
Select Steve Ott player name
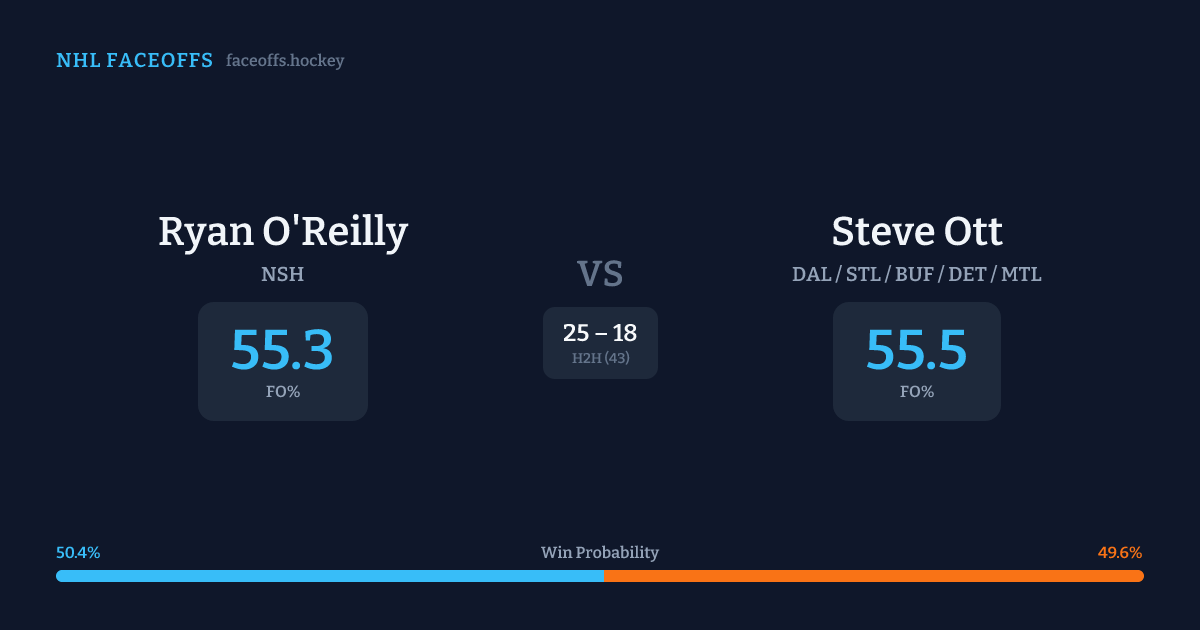coord(917,232)
